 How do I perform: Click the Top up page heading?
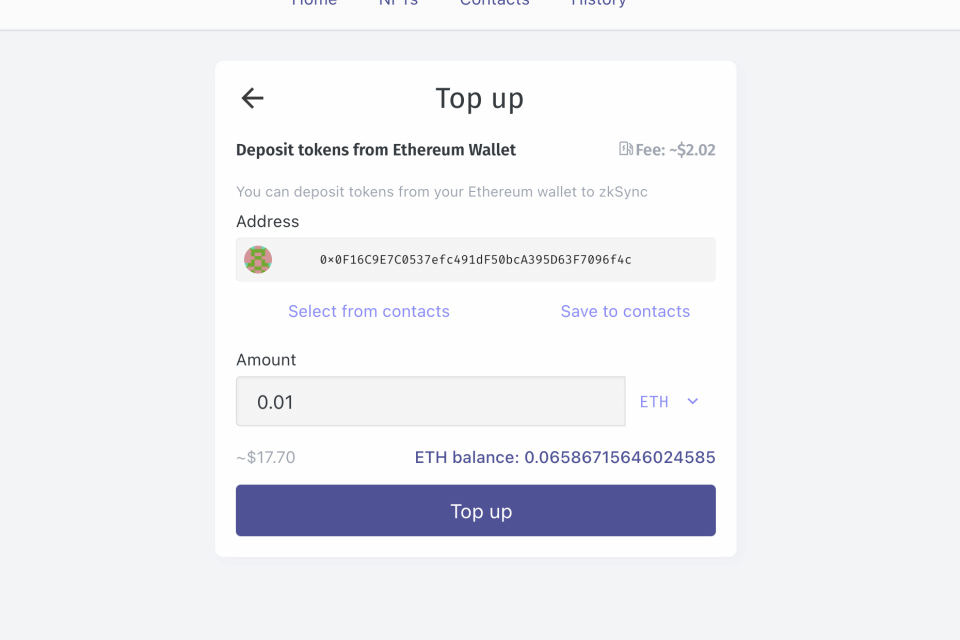479,99
